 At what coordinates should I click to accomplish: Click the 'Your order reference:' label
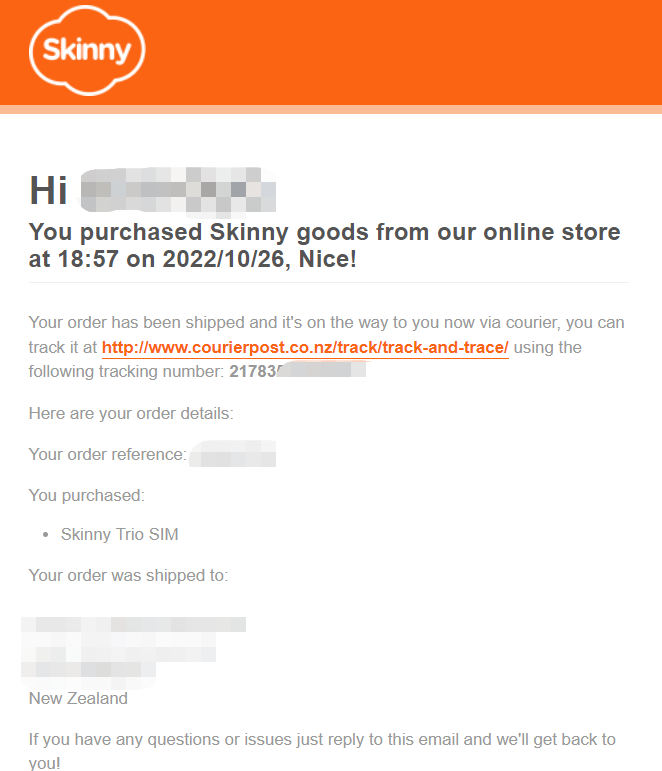(108, 454)
